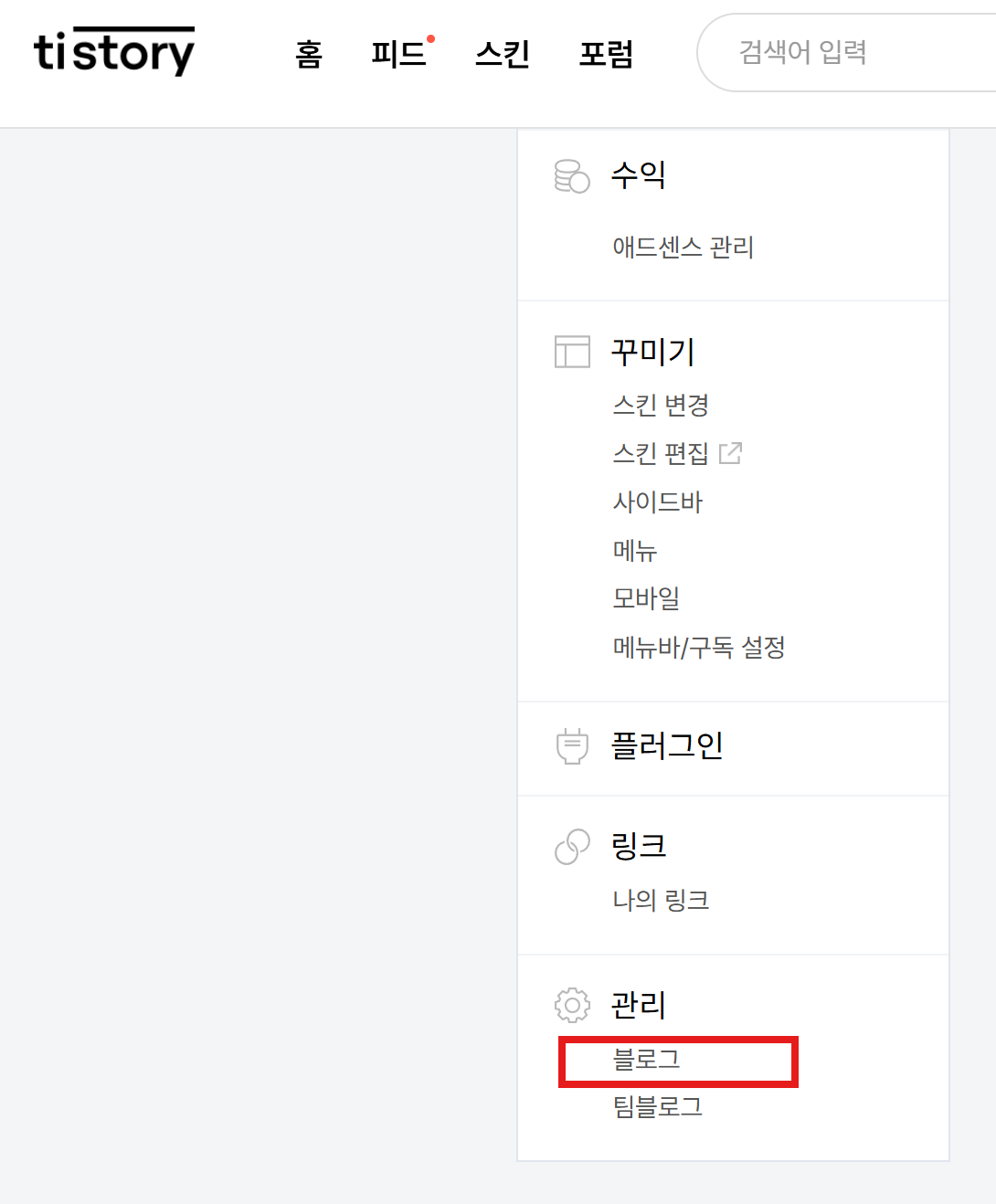Open the highlighted 블로그 management link
The image size is (996, 1204).
point(646,1061)
